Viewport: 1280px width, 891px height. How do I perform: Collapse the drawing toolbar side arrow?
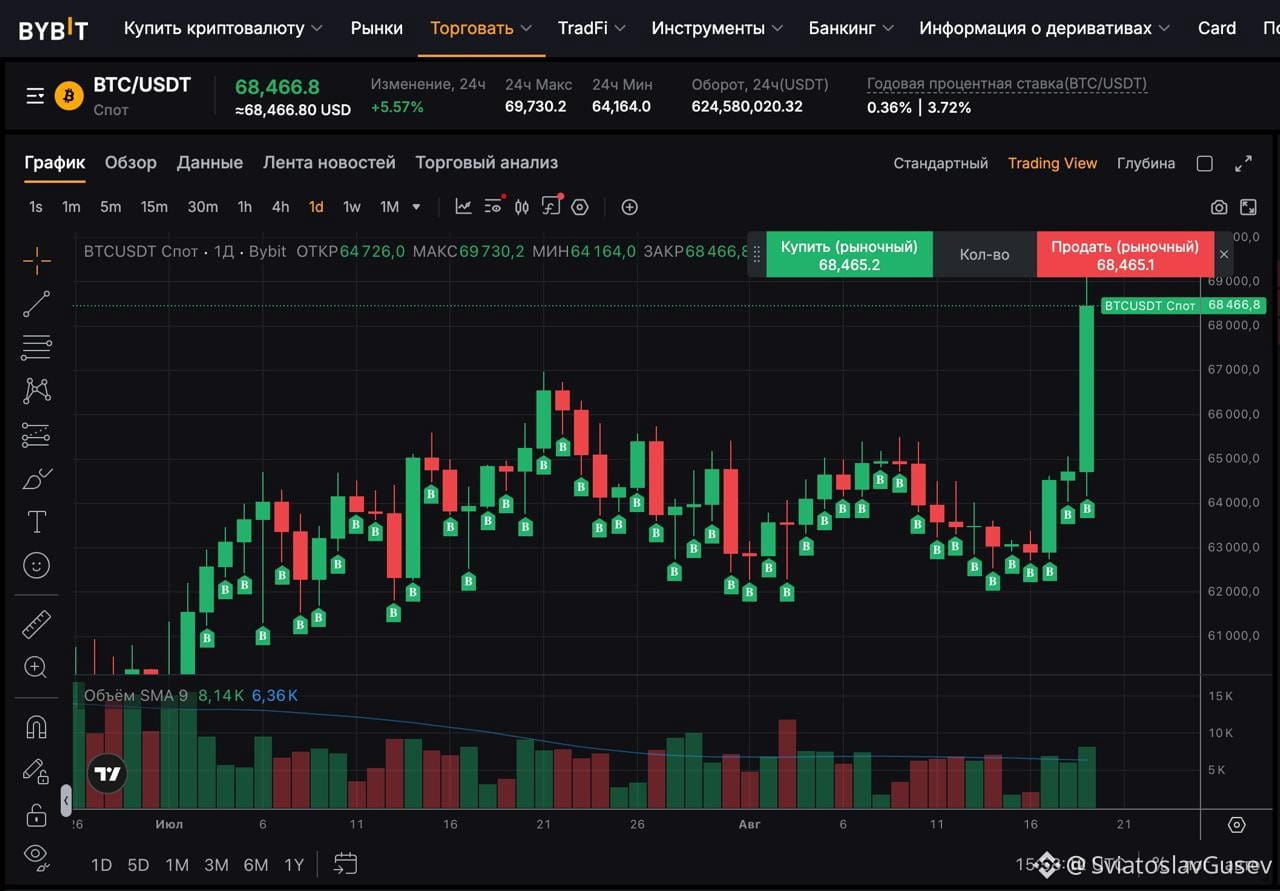[x=66, y=801]
